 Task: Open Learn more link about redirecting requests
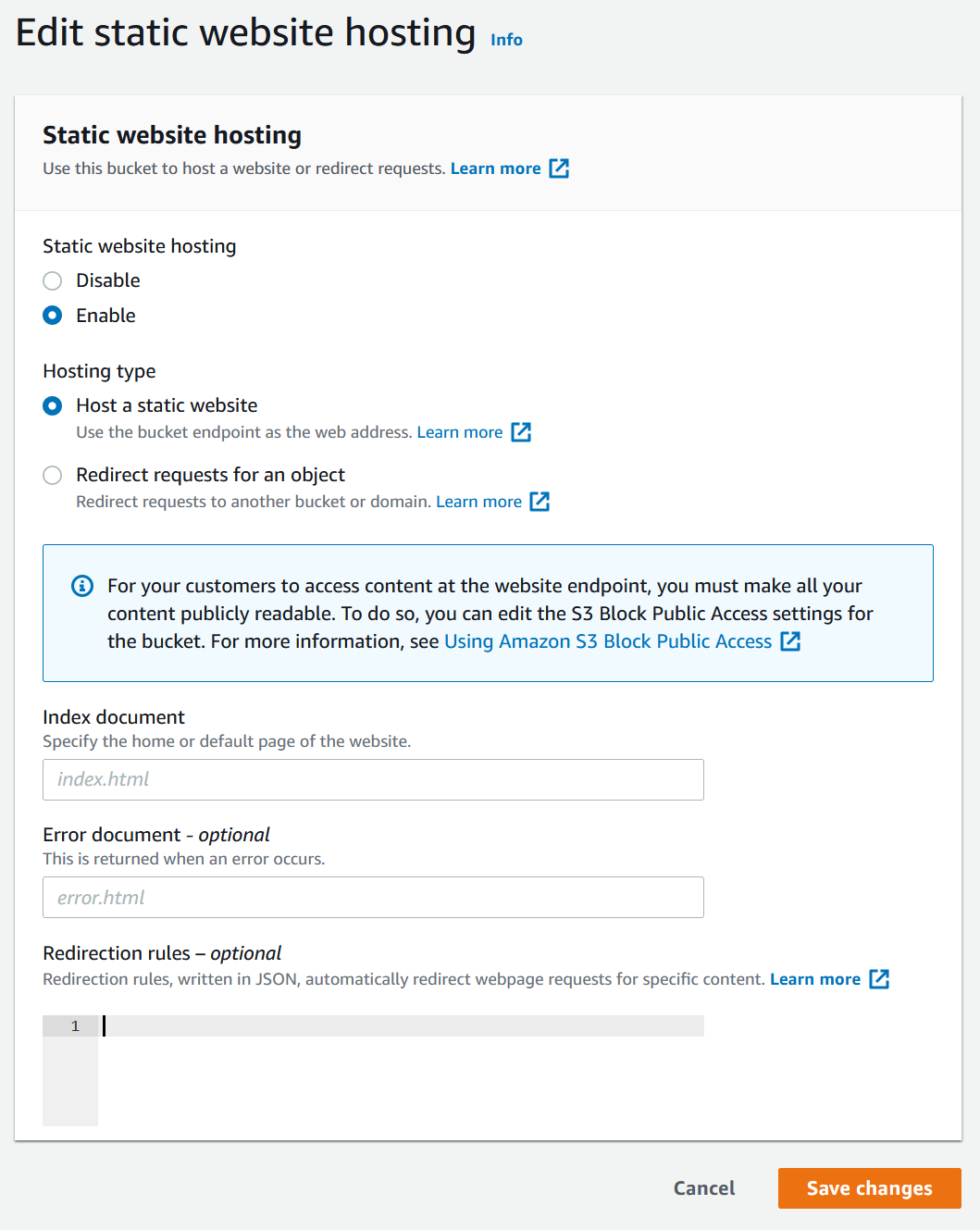478,502
